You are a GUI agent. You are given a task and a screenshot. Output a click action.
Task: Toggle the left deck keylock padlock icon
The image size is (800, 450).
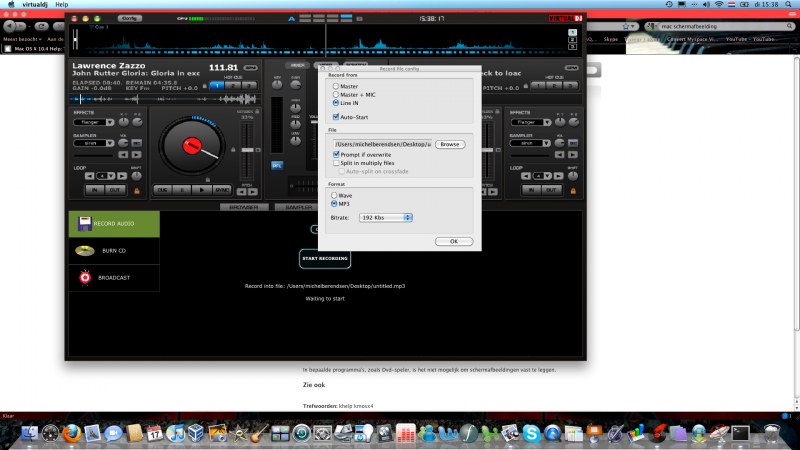257,111
